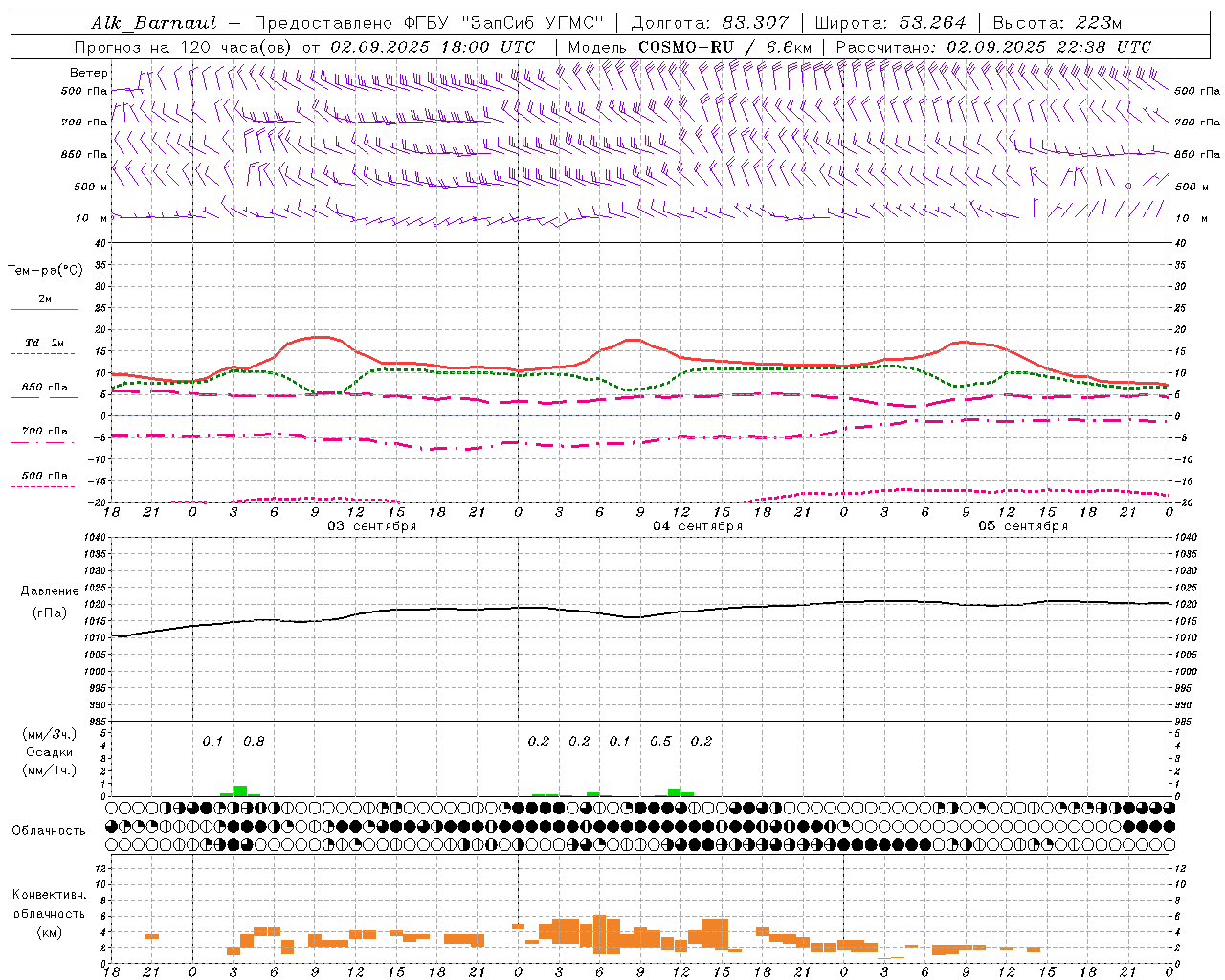Click the 'Высота: 223м' elevation field
Viewport: 1225px width, 980px height.
coord(1057,23)
